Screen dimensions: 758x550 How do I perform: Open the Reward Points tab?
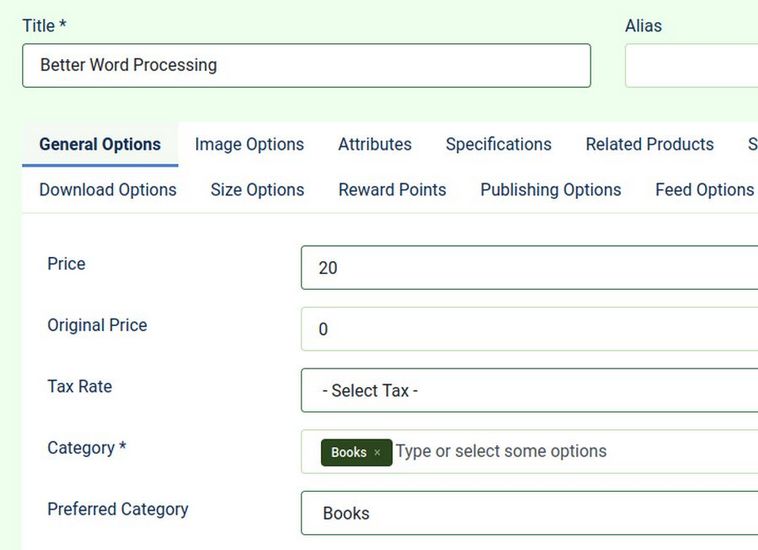coord(392,190)
